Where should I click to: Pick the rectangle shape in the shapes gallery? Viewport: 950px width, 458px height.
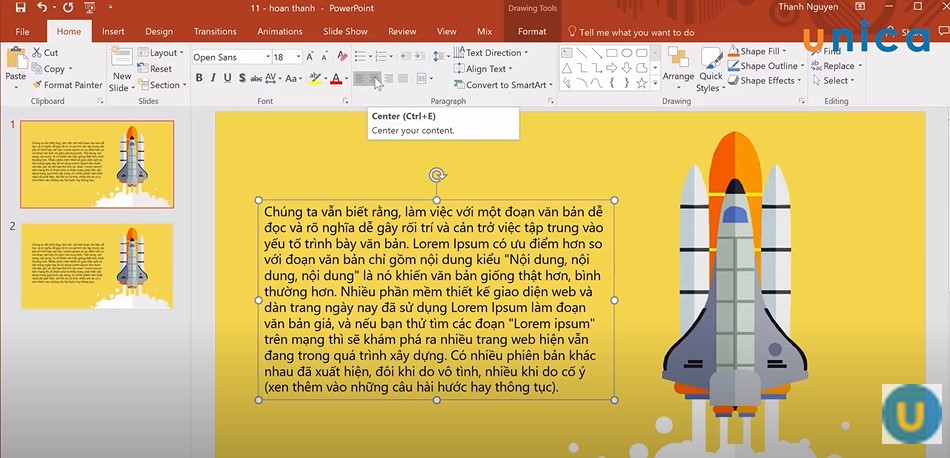pos(612,53)
